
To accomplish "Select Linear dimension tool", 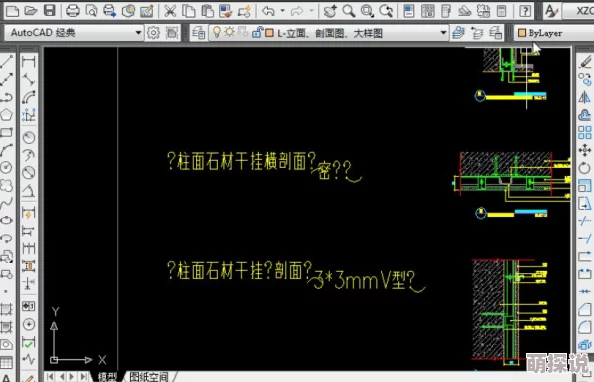I will point(29,62).
